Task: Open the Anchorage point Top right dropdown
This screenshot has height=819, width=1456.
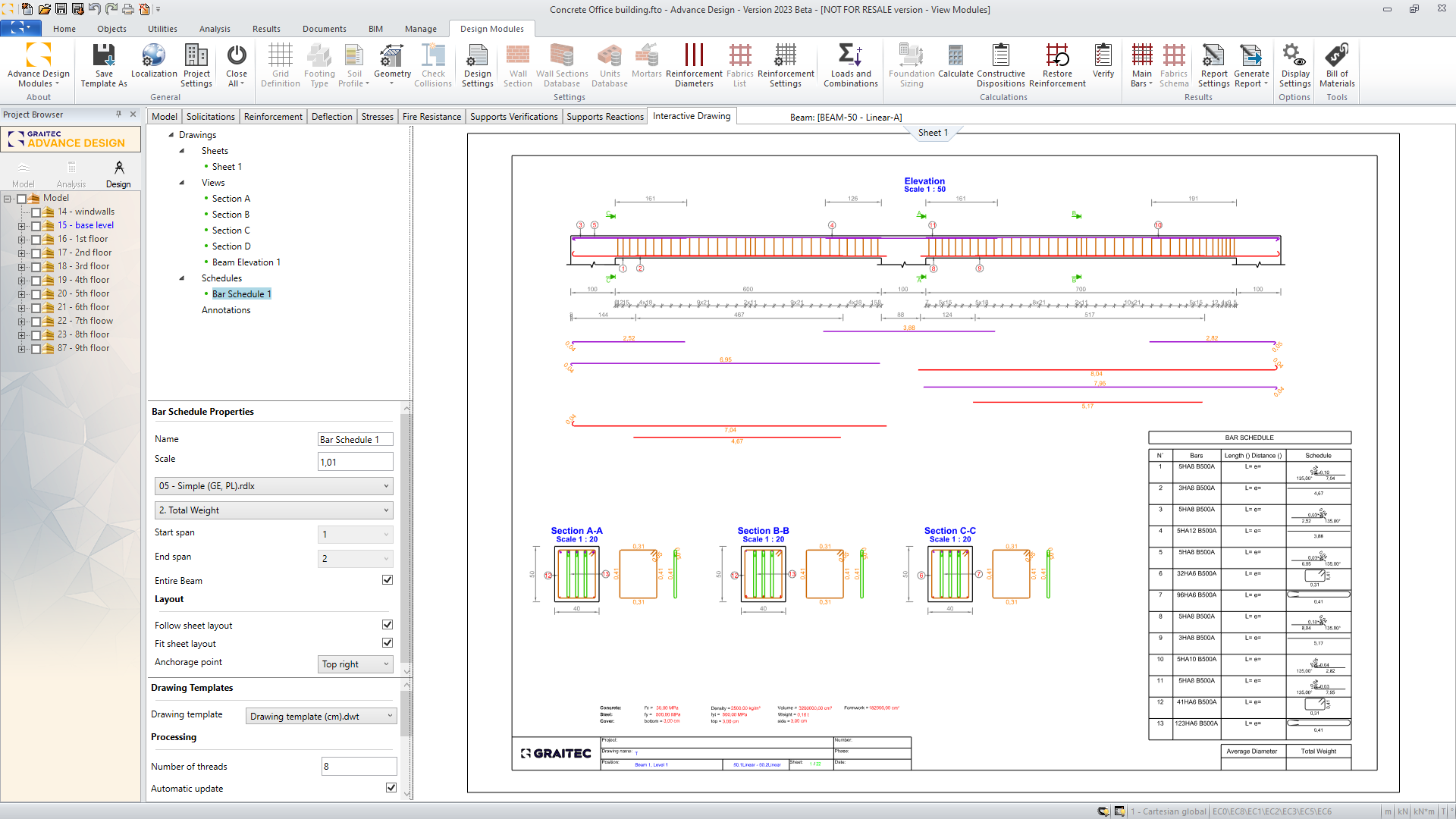Action: pyautogui.click(x=355, y=664)
